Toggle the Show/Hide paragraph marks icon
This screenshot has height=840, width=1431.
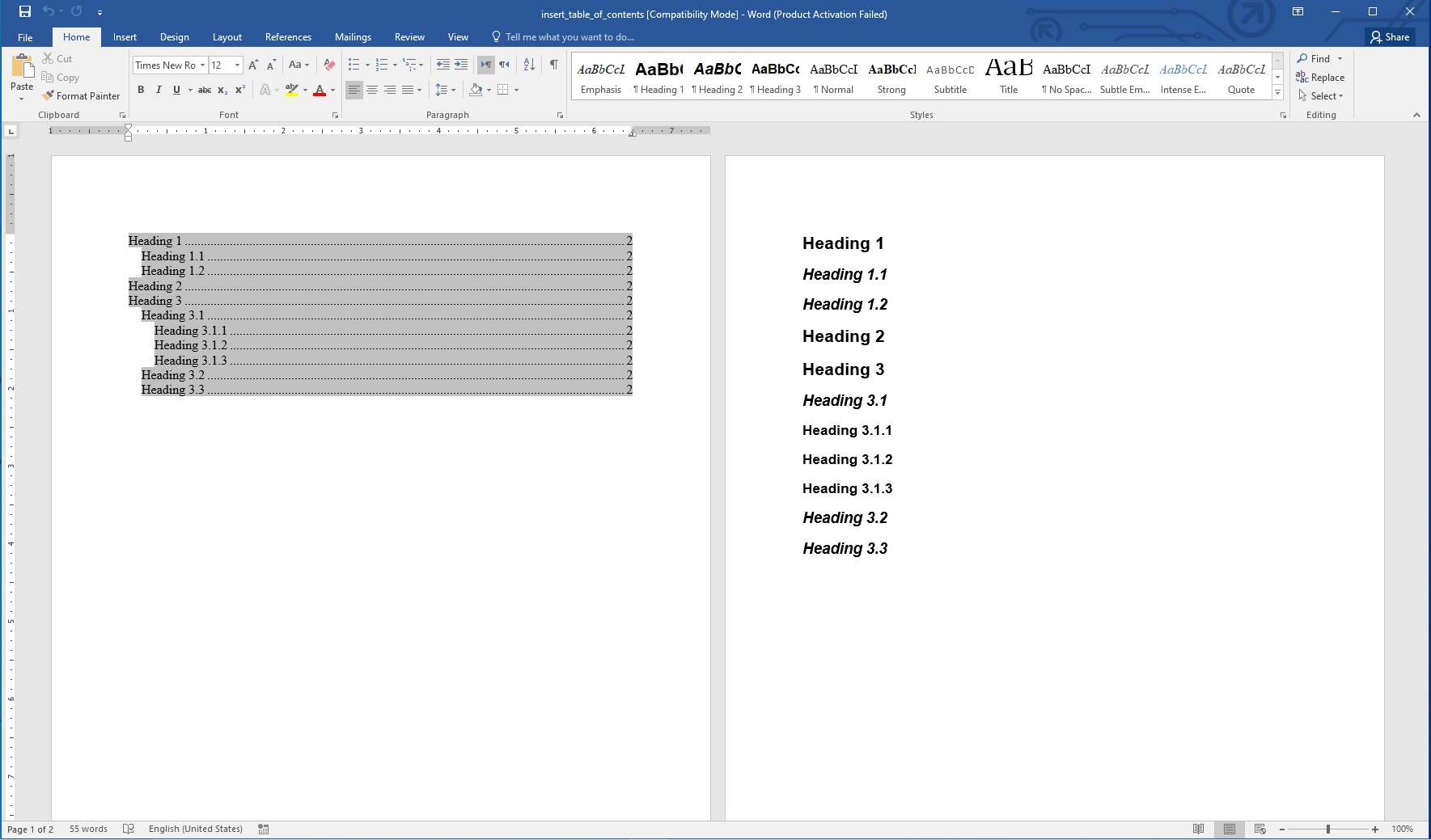(553, 65)
